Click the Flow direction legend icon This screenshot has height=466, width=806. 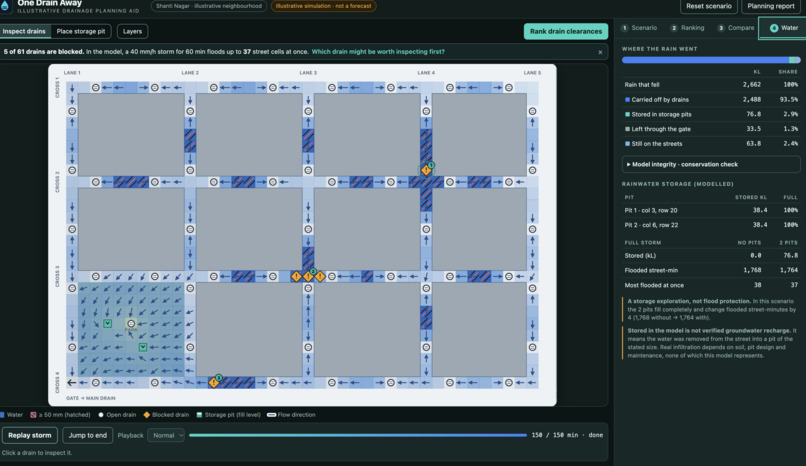[x=271, y=415]
